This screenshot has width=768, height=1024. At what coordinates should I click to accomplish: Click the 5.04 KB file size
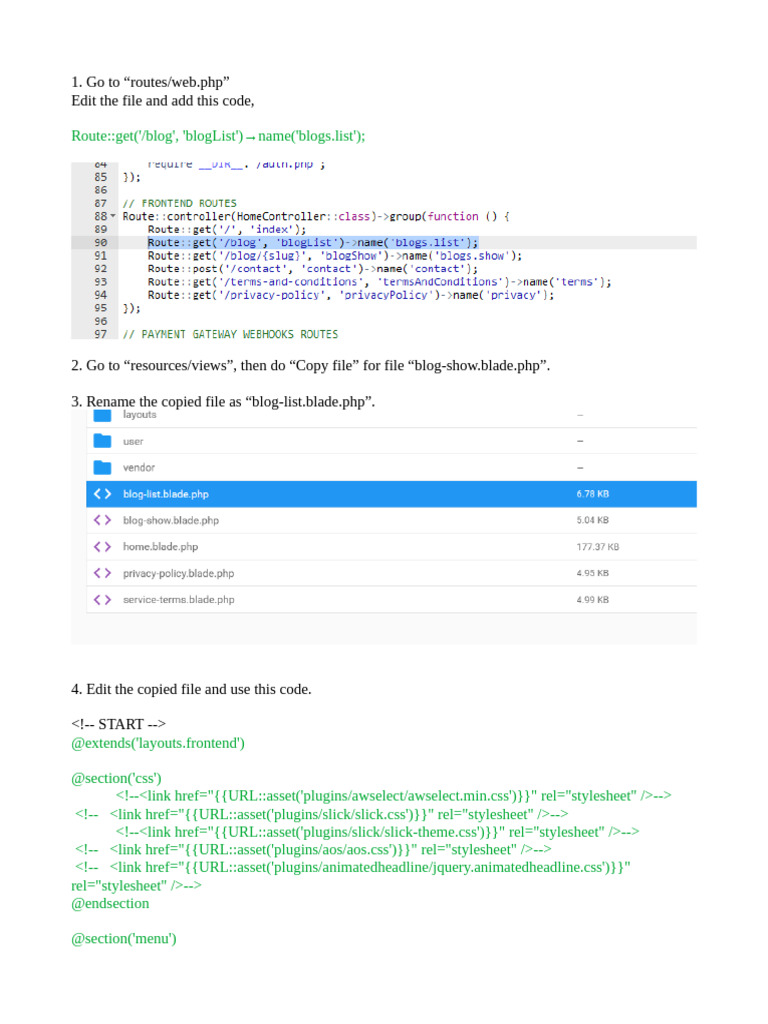point(592,520)
